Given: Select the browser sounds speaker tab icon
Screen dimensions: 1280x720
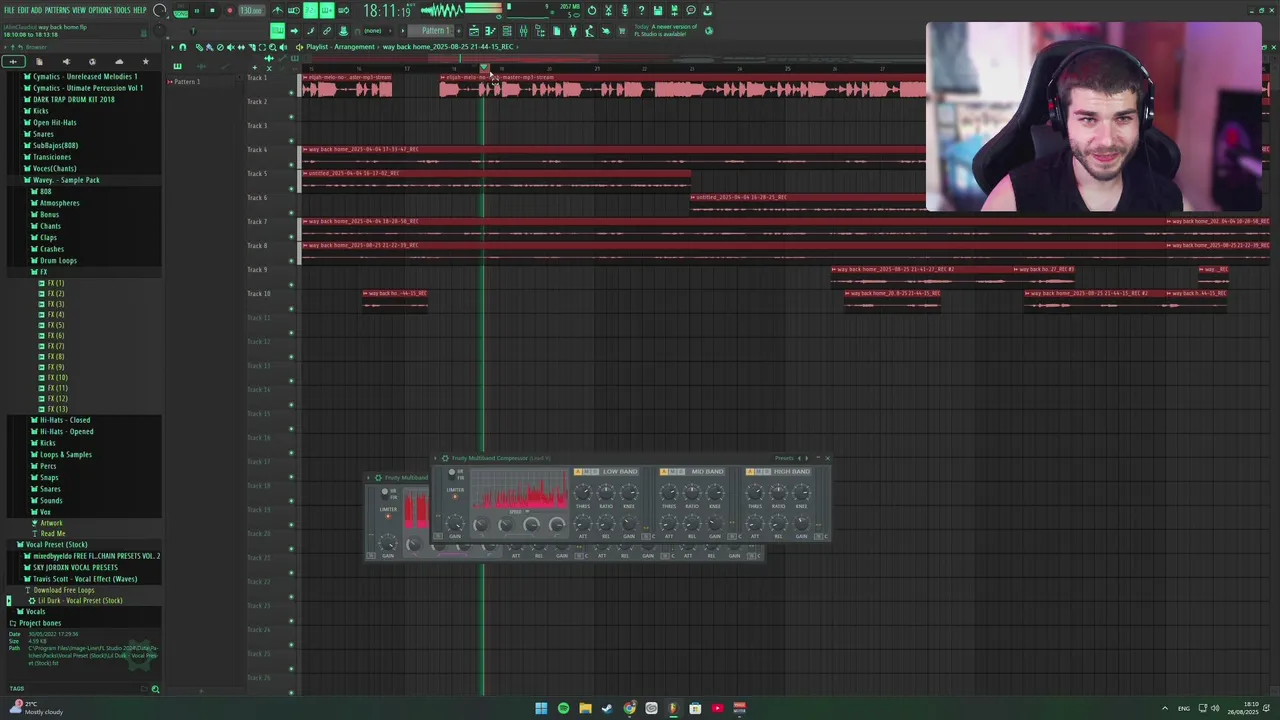Looking at the screenshot, I should (x=66, y=61).
